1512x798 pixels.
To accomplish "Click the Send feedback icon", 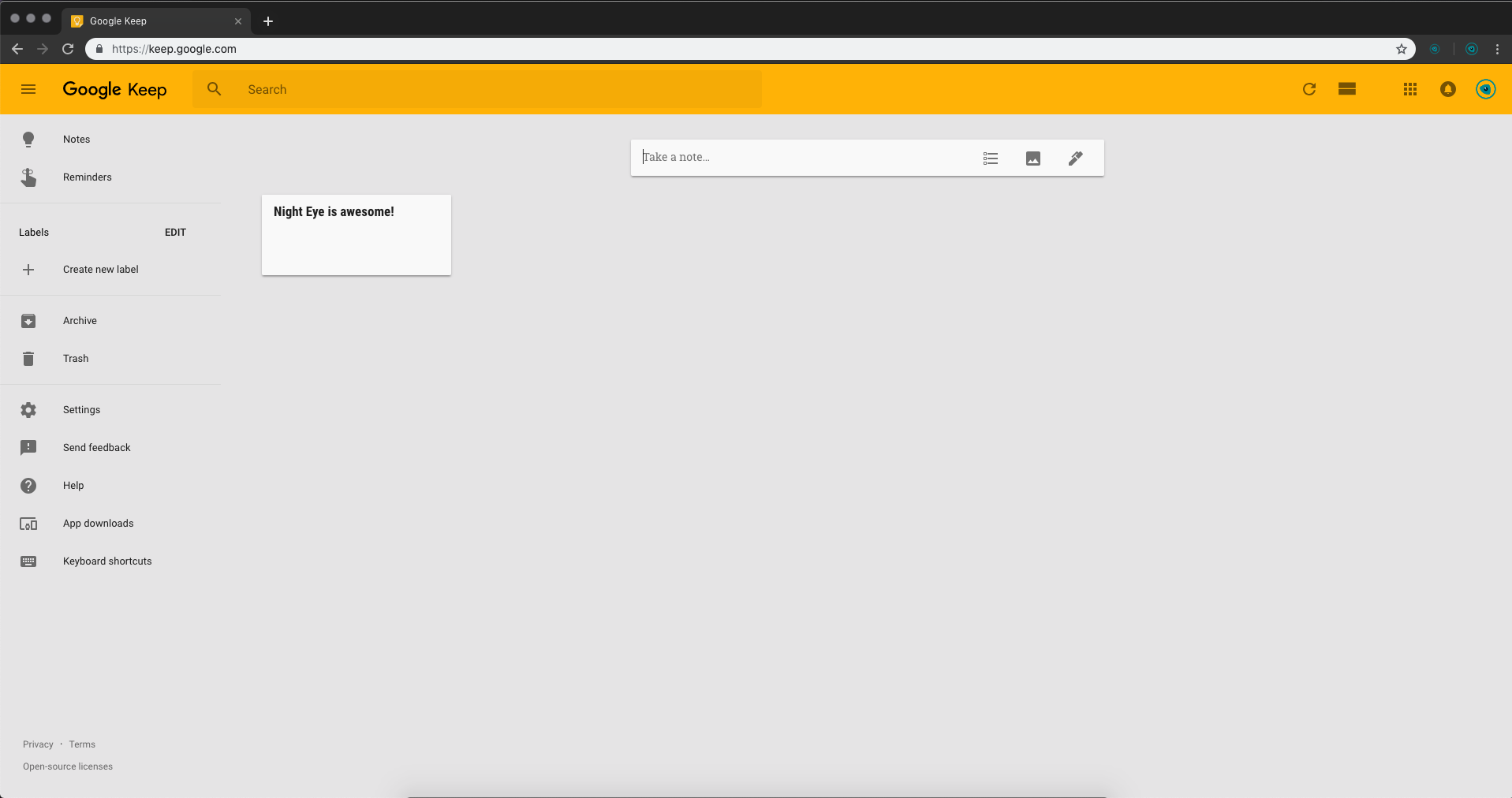I will (28, 448).
